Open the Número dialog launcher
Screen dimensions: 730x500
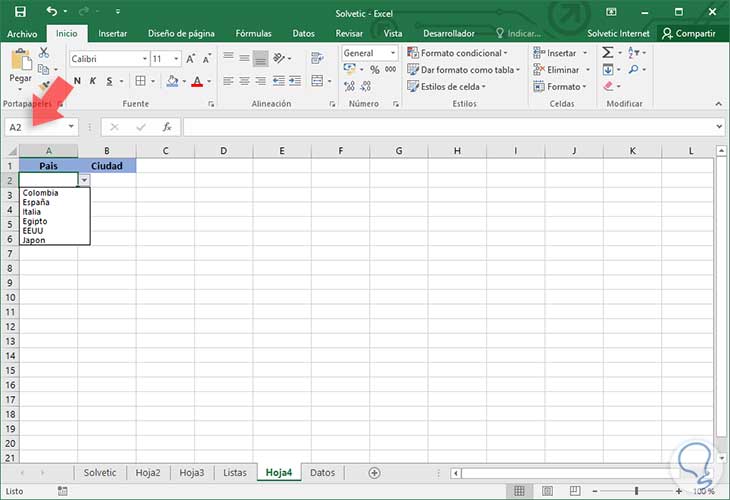pyautogui.click(x=396, y=104)
